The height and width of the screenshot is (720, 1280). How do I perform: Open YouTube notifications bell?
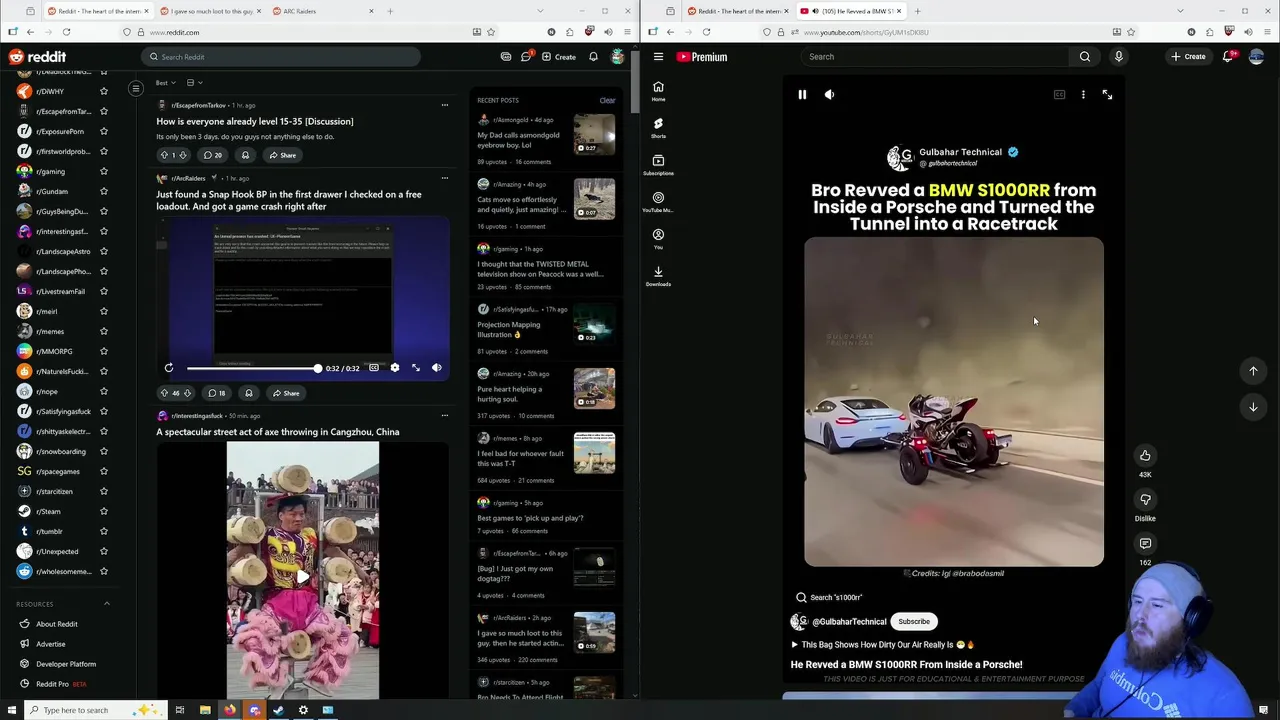point(1228,57)
